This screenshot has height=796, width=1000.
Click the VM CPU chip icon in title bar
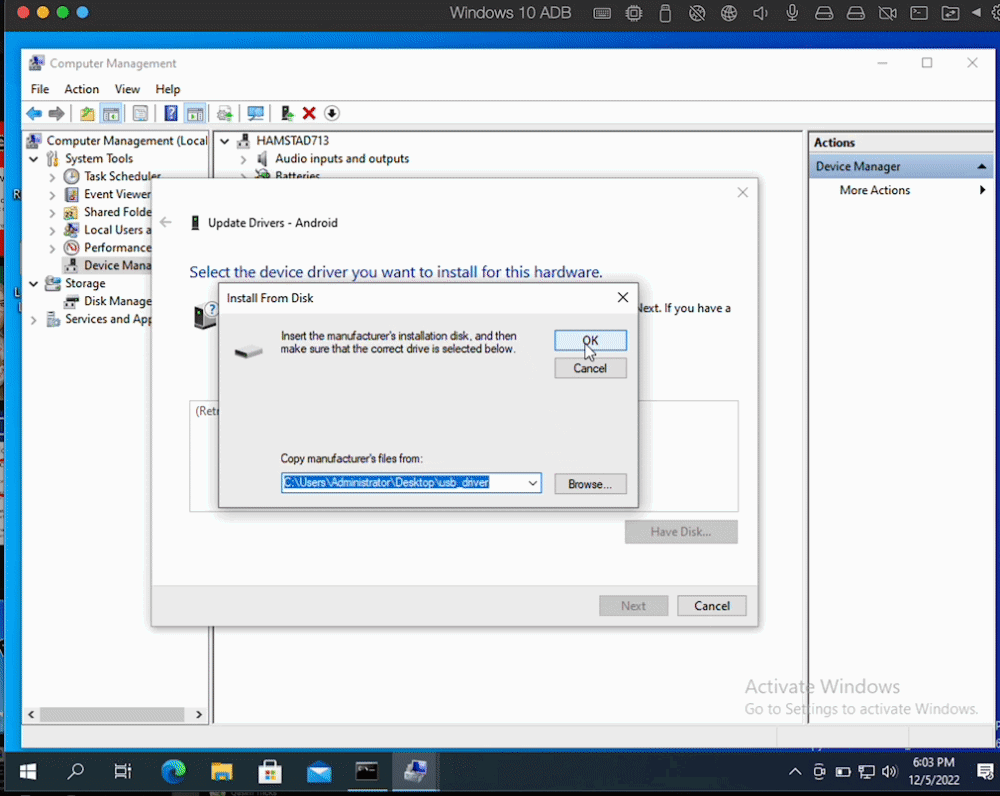click(x=633, y=13)
